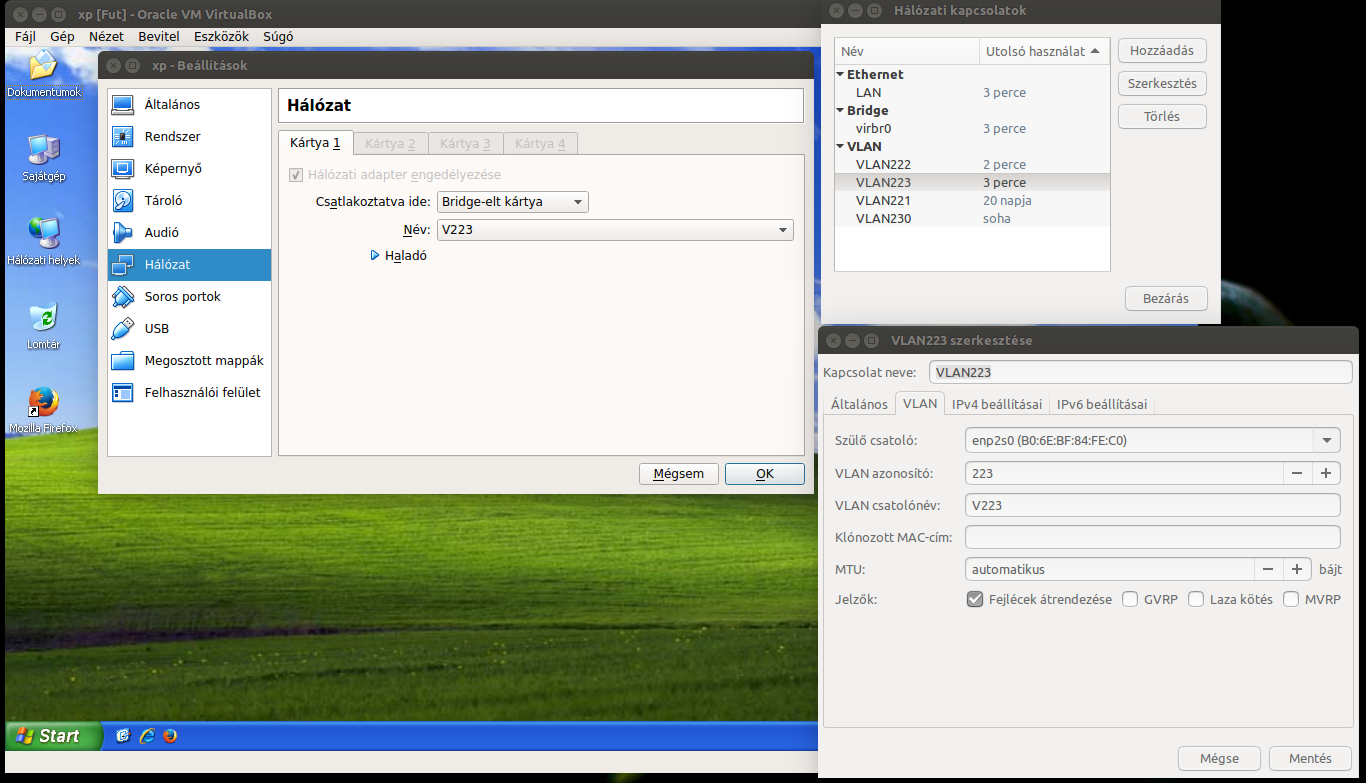Enable the GVRP flag checkbox
1366x783 pixels.
click(1130, 600)
